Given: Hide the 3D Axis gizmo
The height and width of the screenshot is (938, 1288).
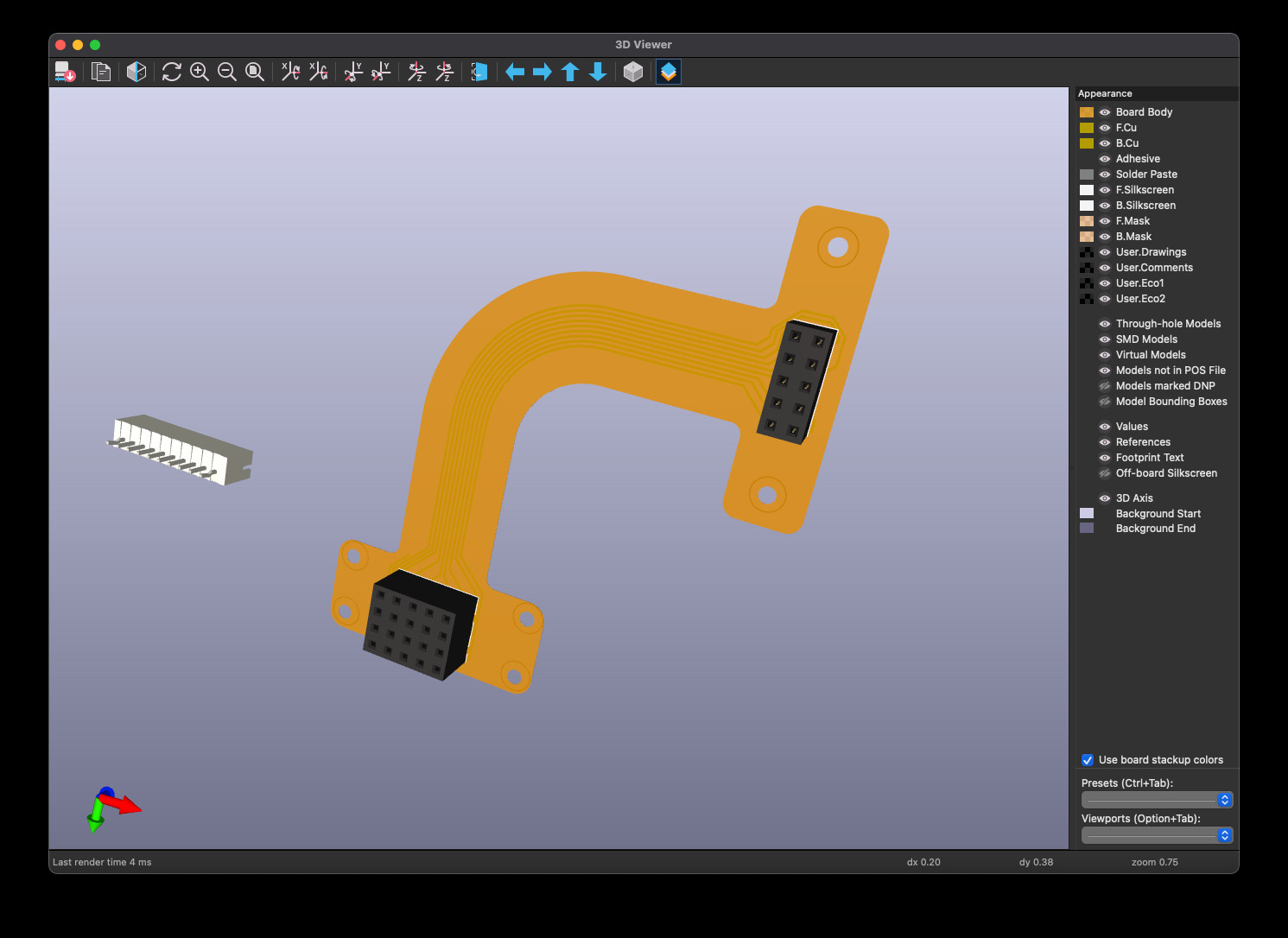Looking at the screenshot, I should point(1105,498).
